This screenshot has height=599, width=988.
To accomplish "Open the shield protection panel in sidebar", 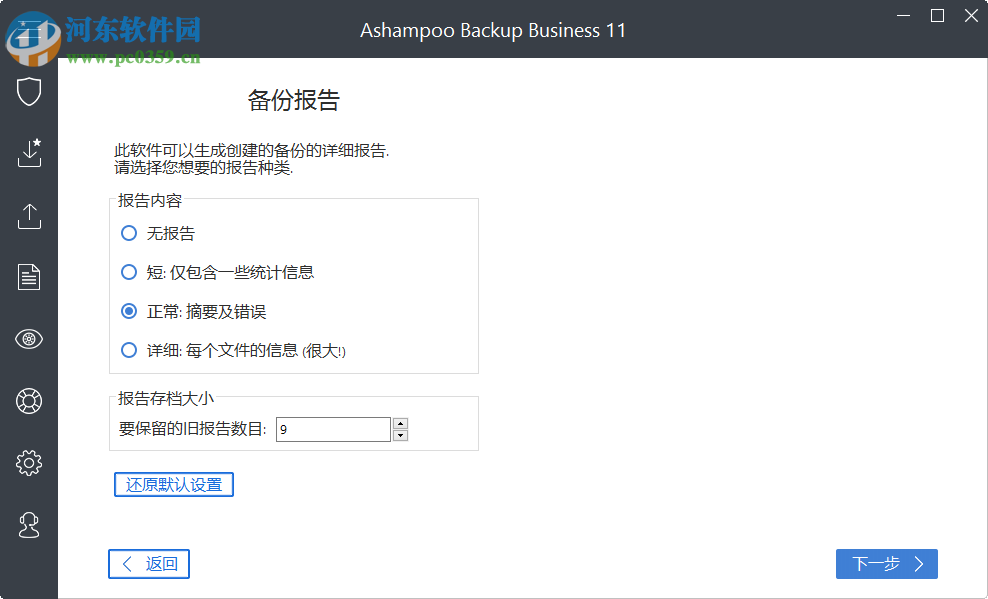I will tap(29, 91).
